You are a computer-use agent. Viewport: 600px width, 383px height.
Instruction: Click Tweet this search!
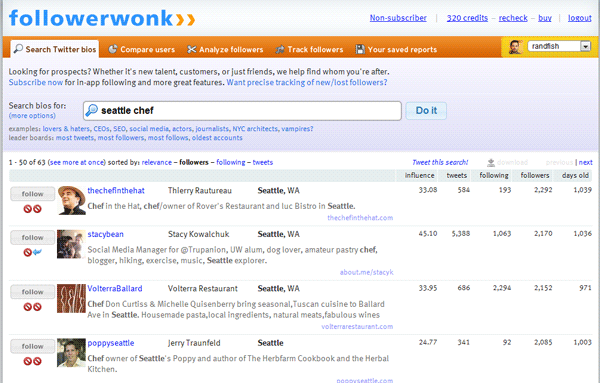440,162
